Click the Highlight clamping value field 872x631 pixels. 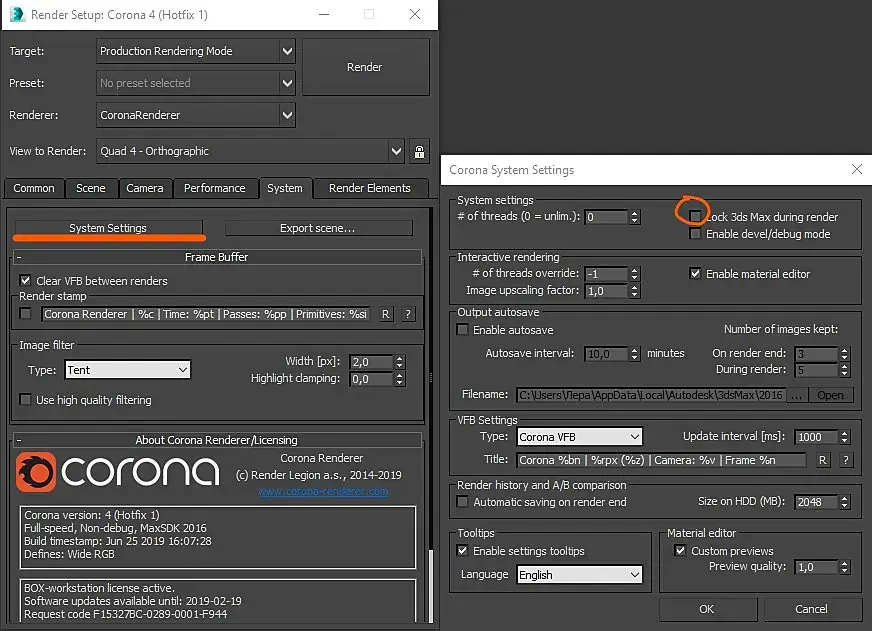click(x=371, y=379)
